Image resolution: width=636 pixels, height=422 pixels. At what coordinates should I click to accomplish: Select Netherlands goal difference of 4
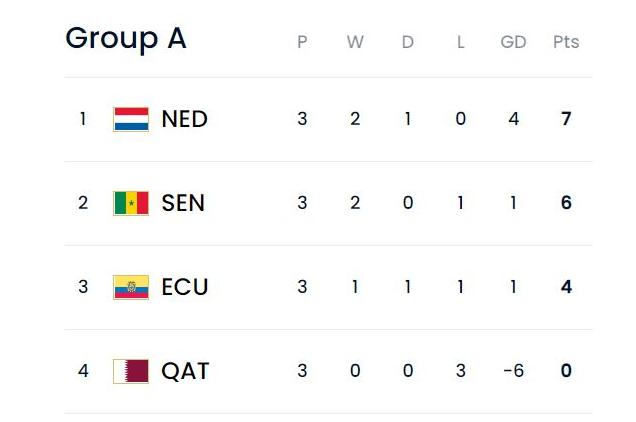(514, 119)
